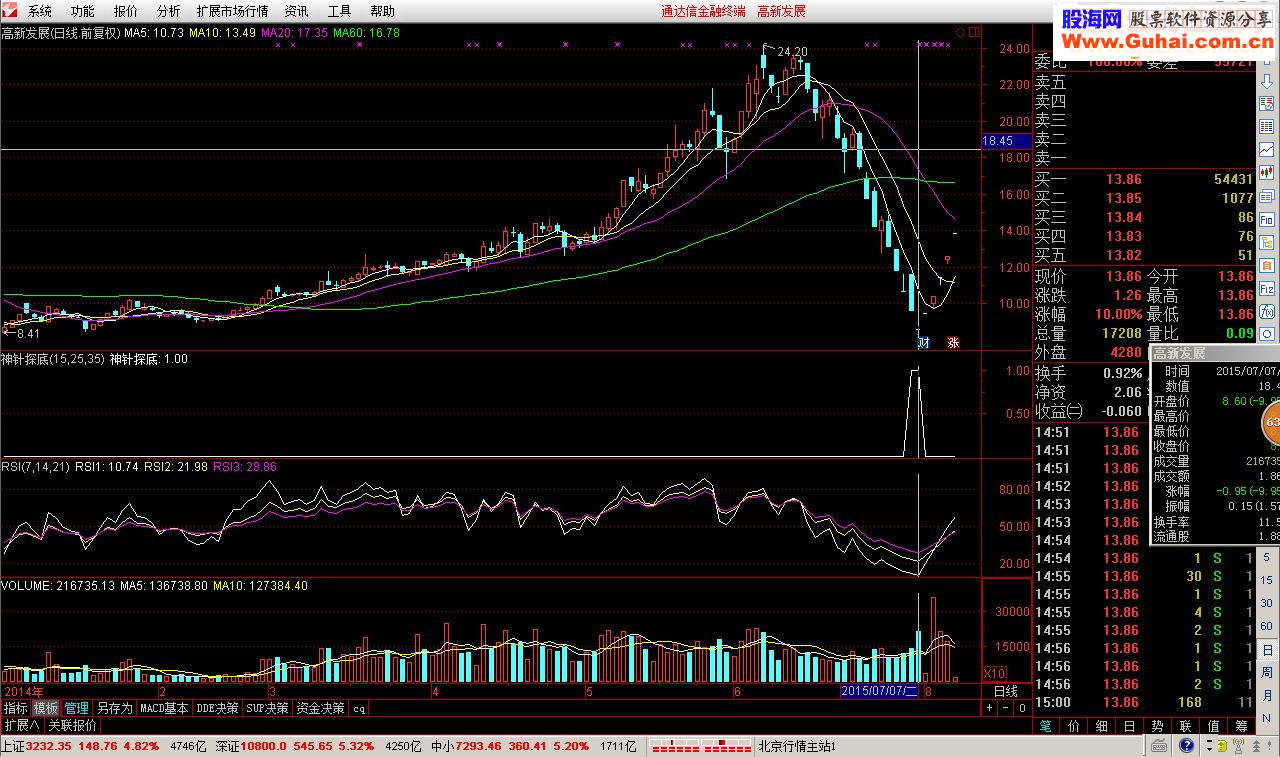Click the blue help question-mark icon
The width and height of the screenshot is (1280, 757).
click(1187, 747)
